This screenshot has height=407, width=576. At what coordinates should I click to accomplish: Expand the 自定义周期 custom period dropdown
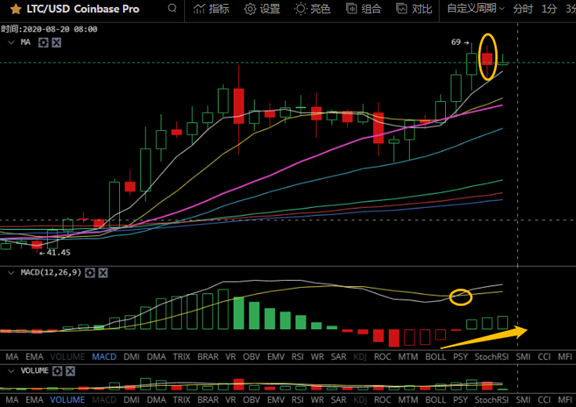pos(476,8)
